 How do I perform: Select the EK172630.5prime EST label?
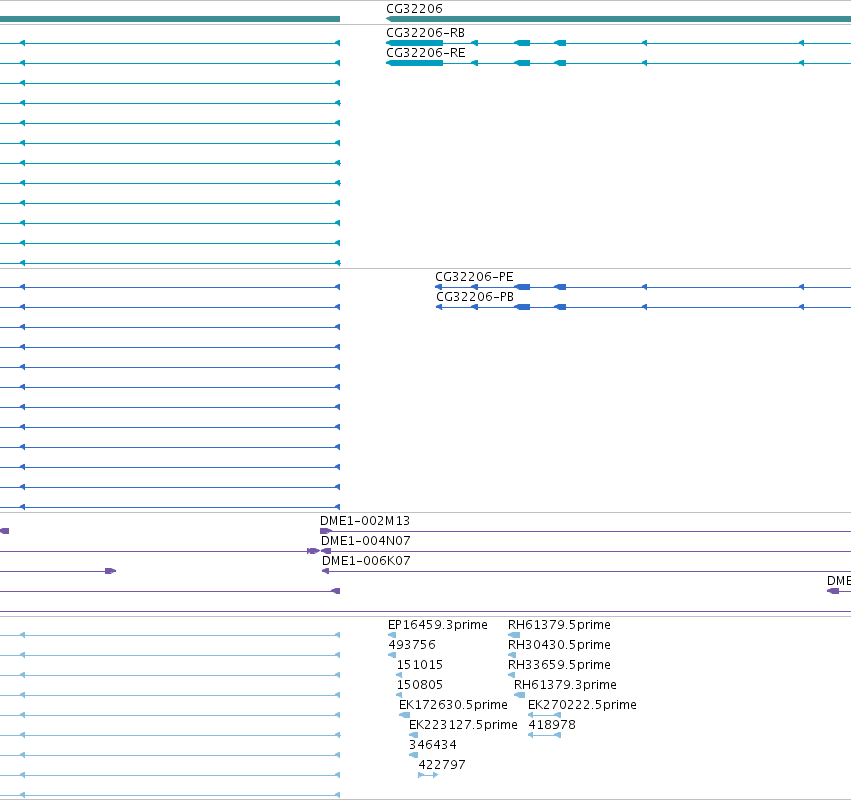tap(453, 705)
